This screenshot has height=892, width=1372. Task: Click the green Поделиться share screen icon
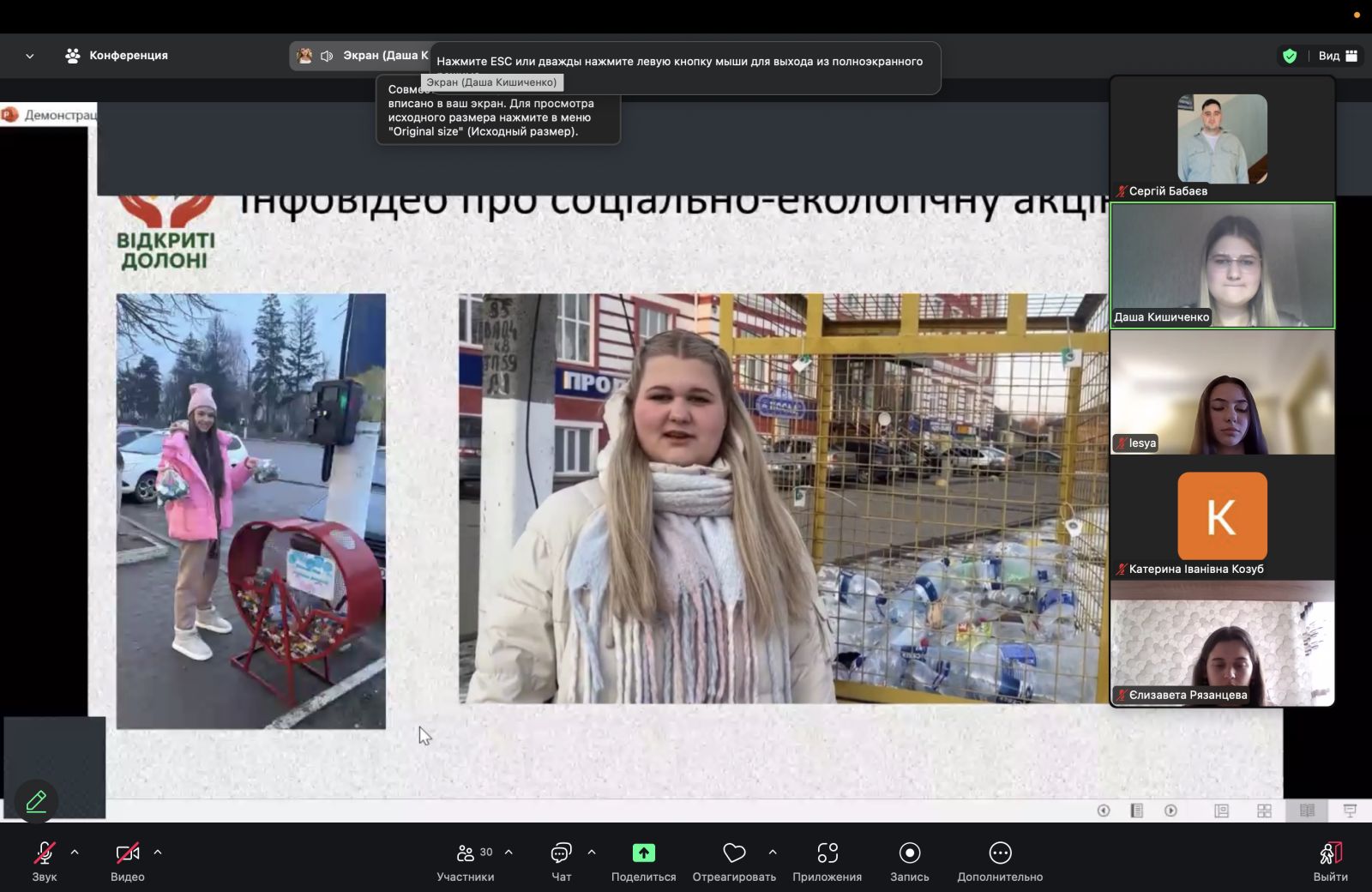pos(643,853)
